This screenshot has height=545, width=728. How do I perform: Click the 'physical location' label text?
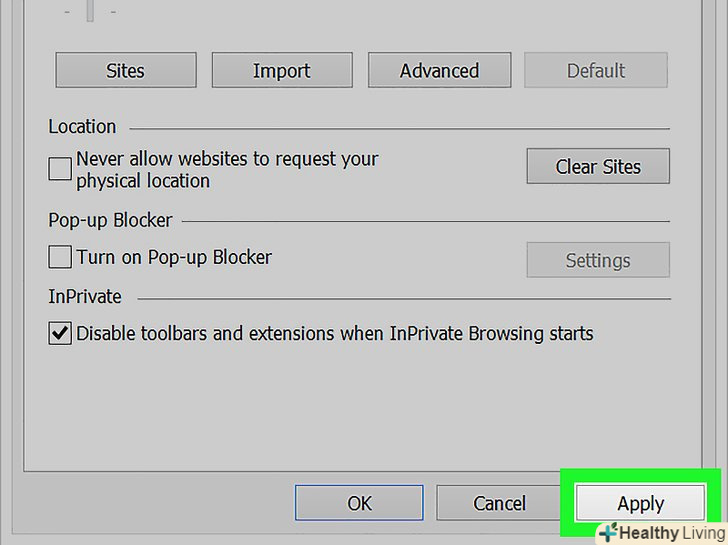click(143, 181)
